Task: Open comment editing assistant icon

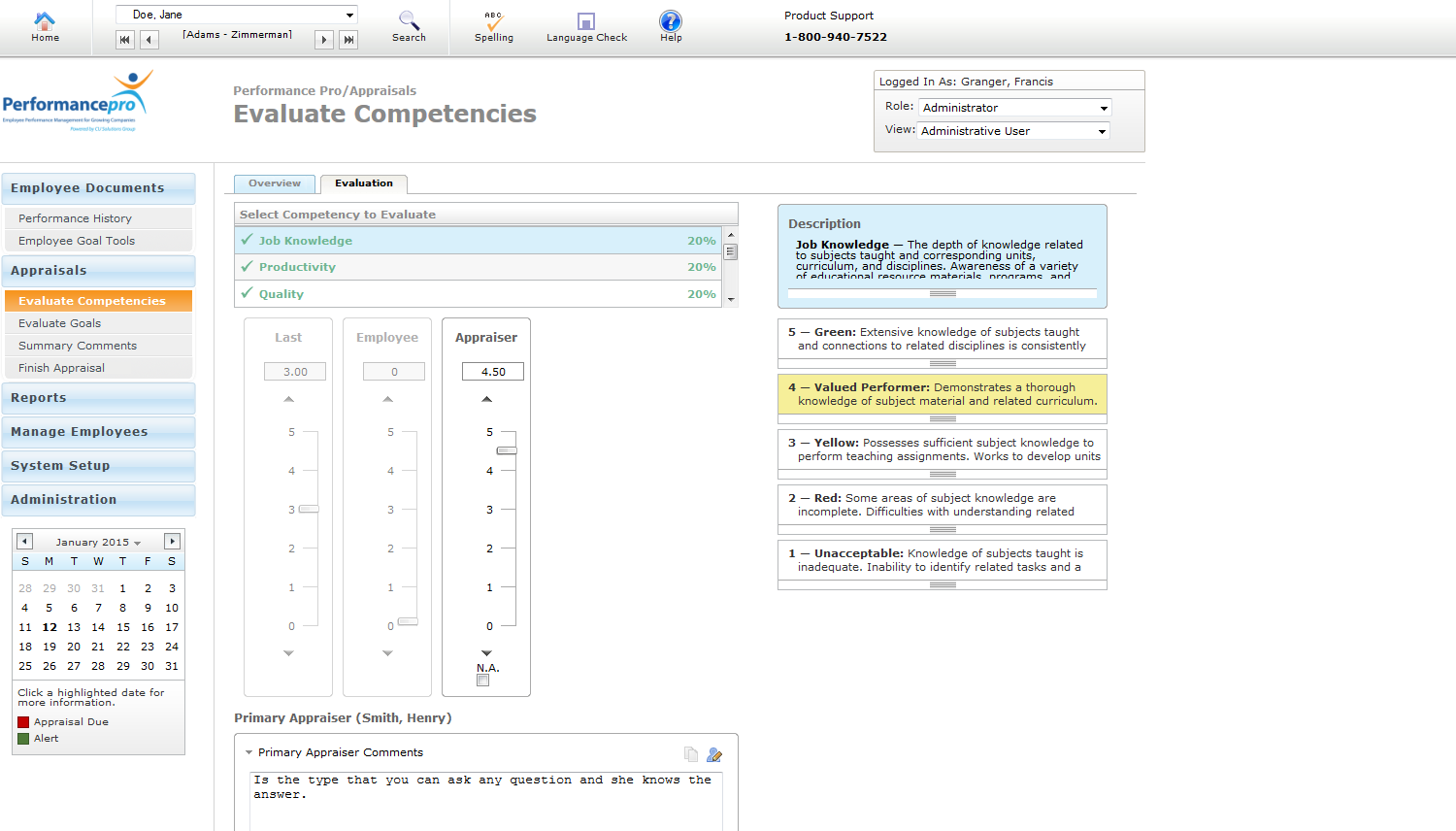Action: pos(714,754)
